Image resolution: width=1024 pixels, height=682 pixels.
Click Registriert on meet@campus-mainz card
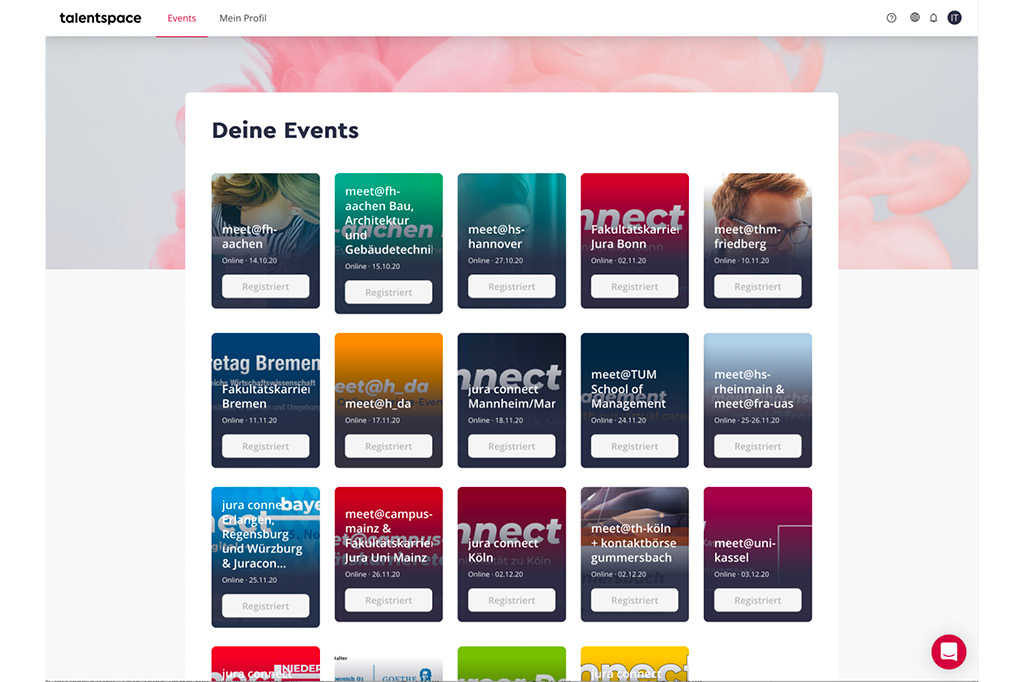pyautogui.click(x=389, y=600)
